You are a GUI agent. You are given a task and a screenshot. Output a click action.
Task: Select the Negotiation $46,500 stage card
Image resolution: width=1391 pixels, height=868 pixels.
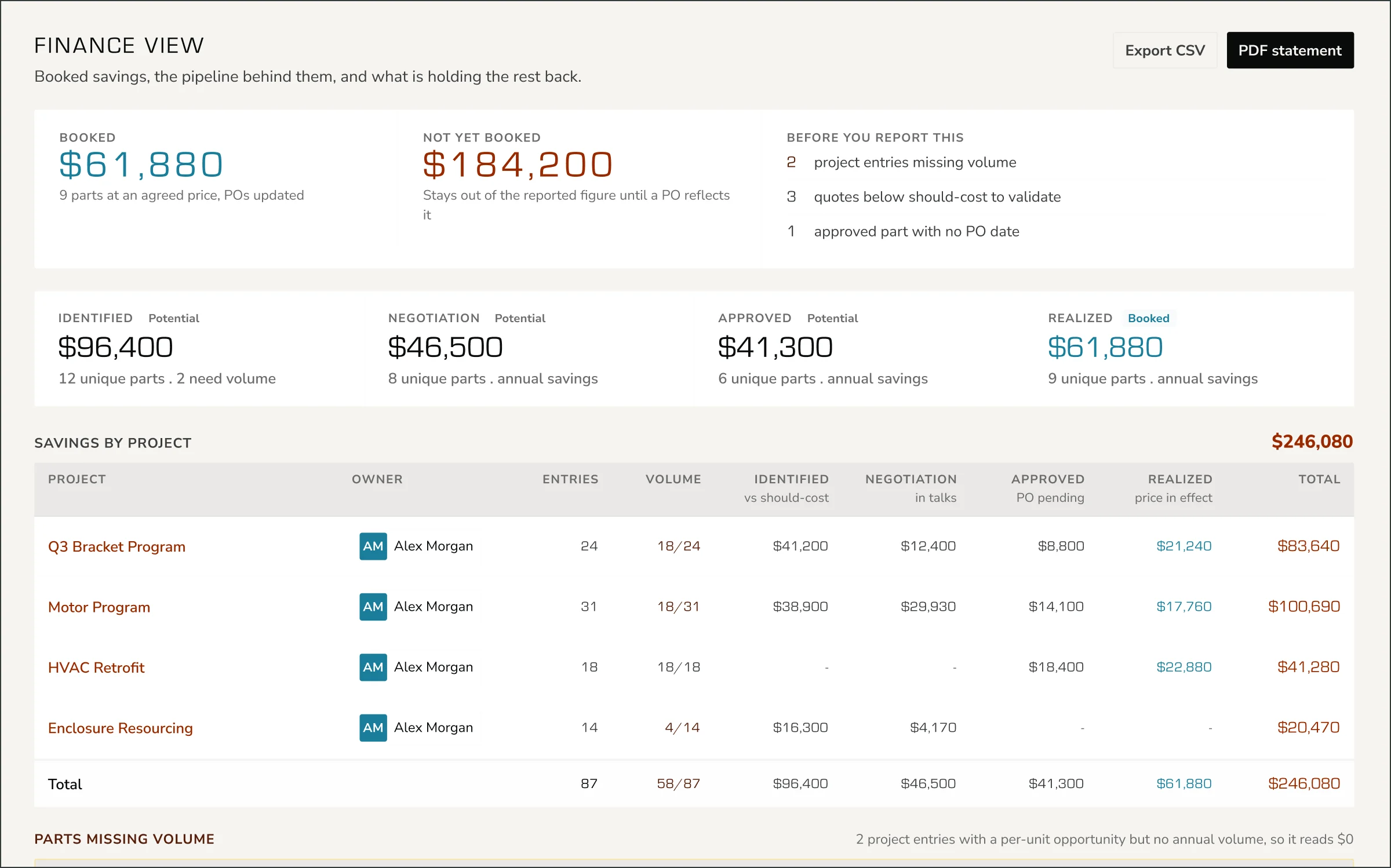click(x=530, y=349)
